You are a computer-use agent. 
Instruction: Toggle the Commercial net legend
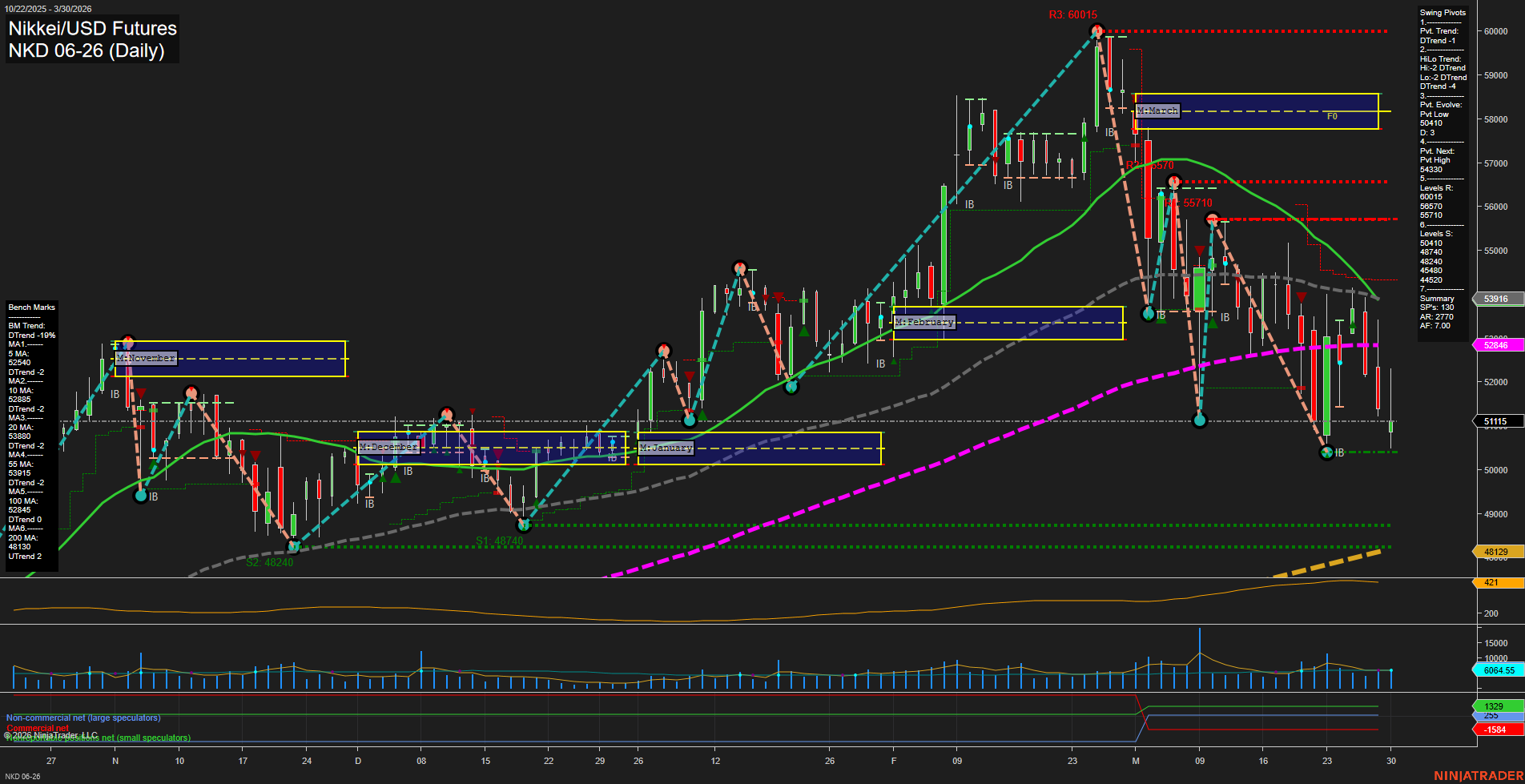click(x=37, y=729)
